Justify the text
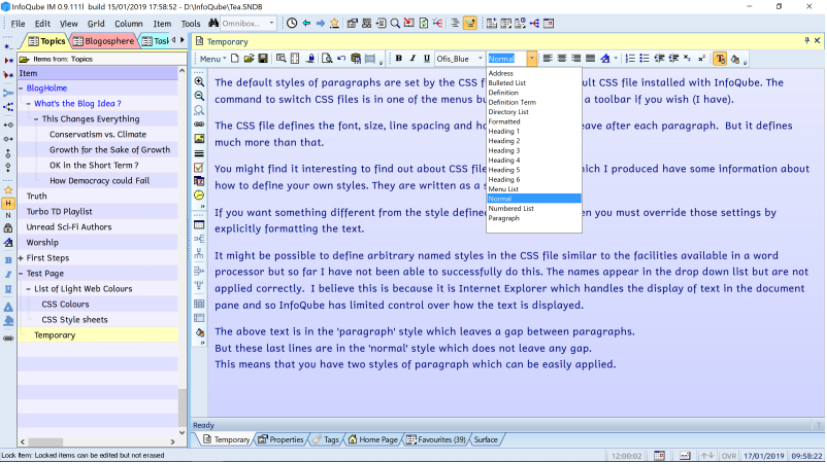Screen dimensions: 827x465 (590, 59)
